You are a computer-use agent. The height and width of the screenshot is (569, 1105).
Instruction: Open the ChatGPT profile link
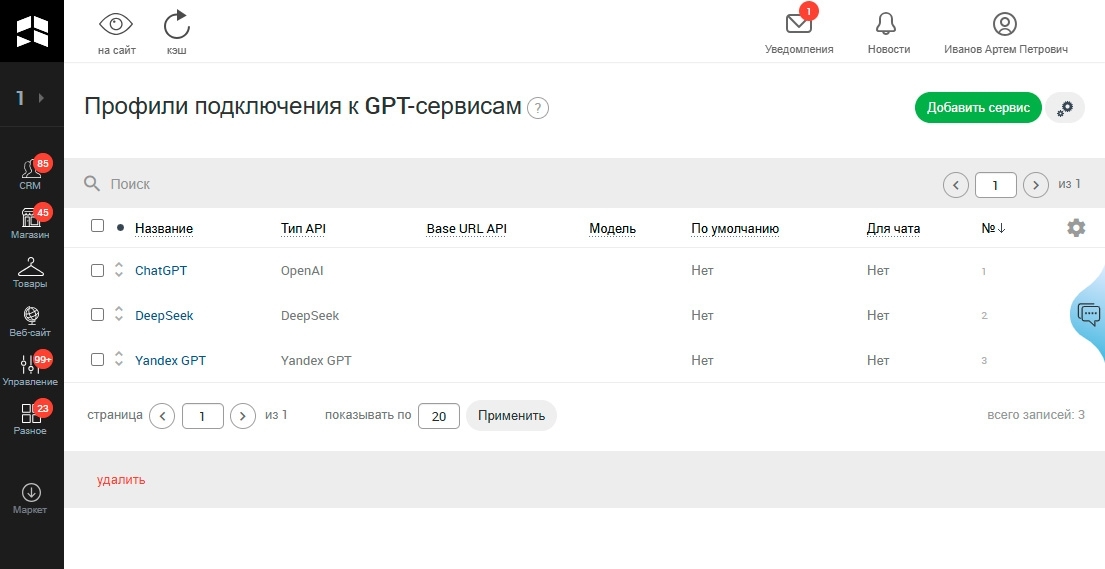coord(161,271)
